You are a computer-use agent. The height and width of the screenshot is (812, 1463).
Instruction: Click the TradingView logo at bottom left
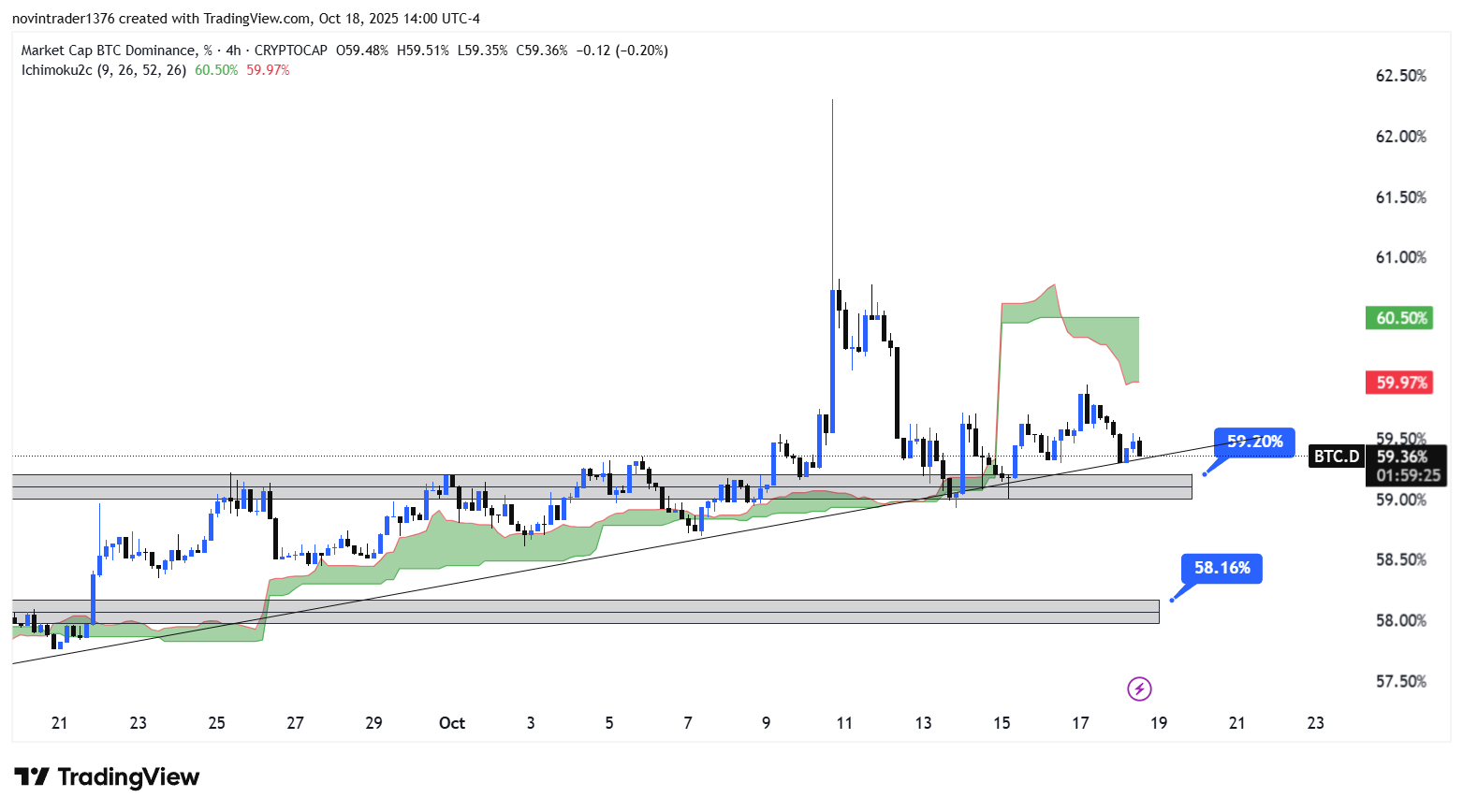pyautogui.click(x=107, y=777)
